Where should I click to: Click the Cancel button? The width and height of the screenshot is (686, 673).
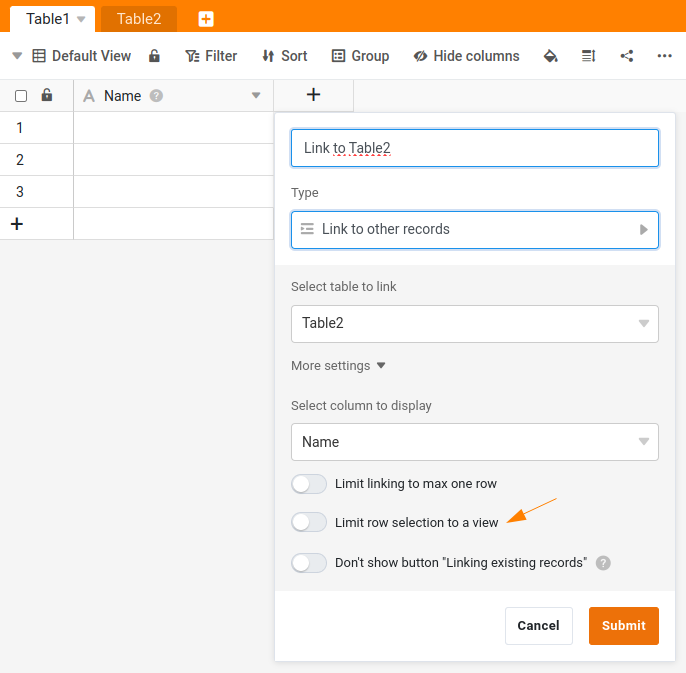(x=538, y=626)
